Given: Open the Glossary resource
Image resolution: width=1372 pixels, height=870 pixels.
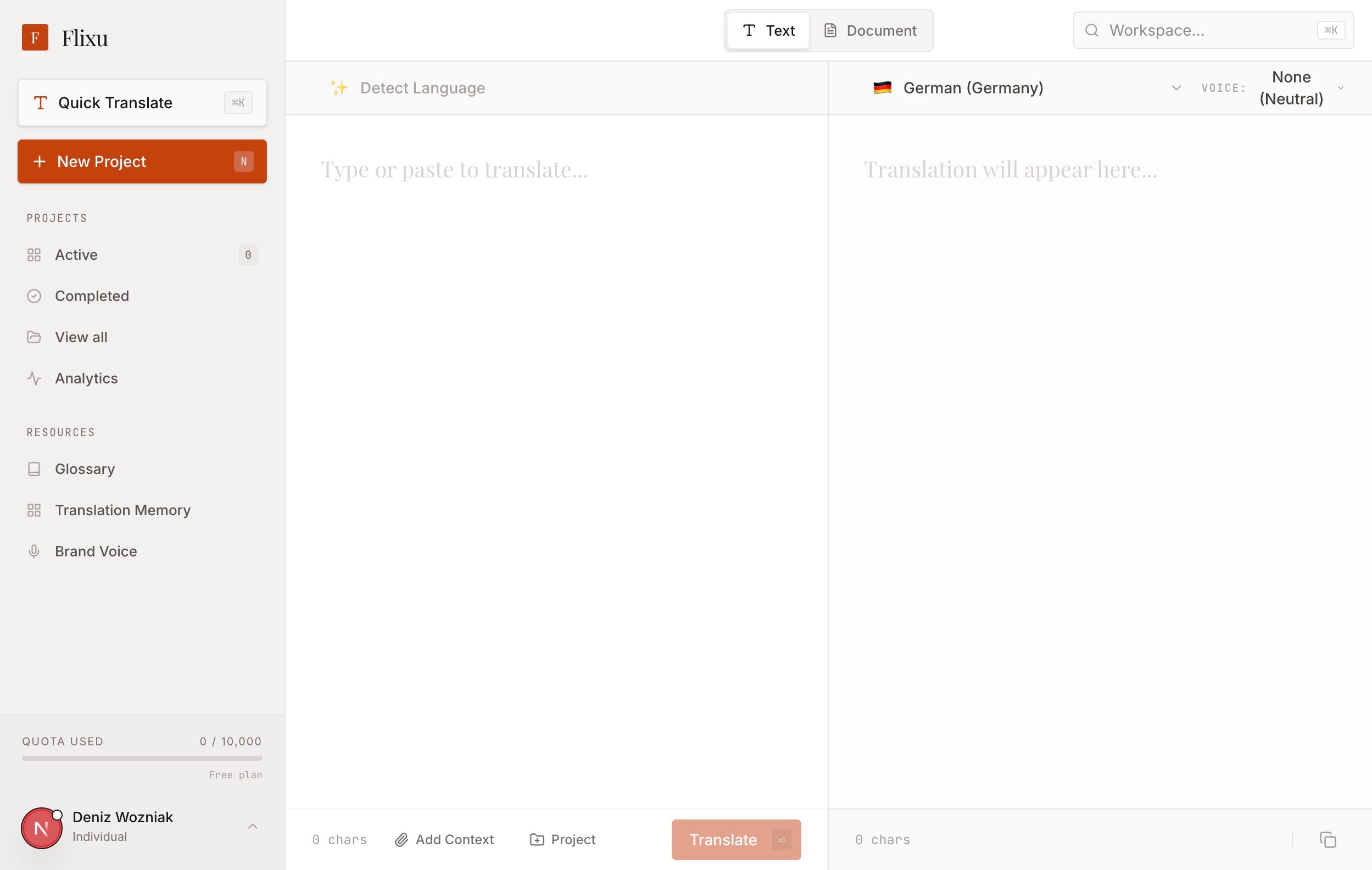Looking at the screenshot, I should [85, 469].
